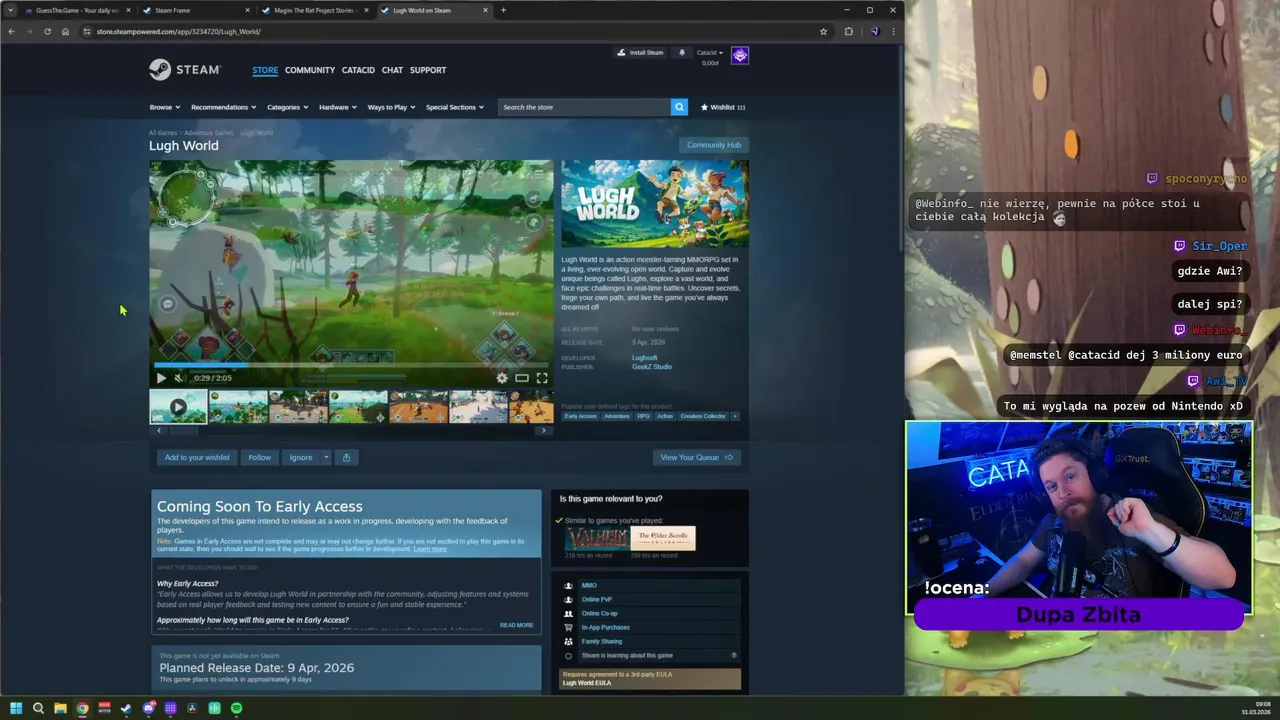The width and height of the screenshot is (1280, 720).
Task: Open the Catacid account dropdown
Action: [710, 52]
